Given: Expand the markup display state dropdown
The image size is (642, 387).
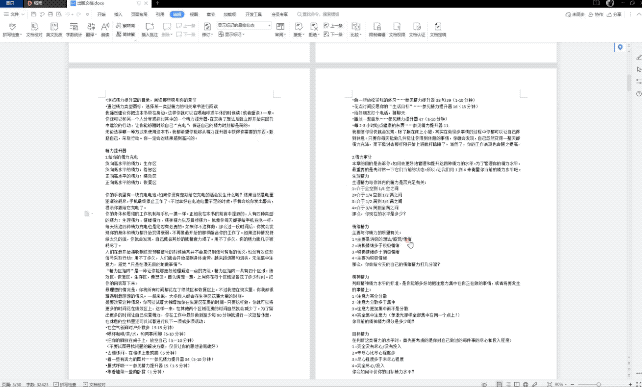Looking at the screenshot, I should (x=244, y=25).
